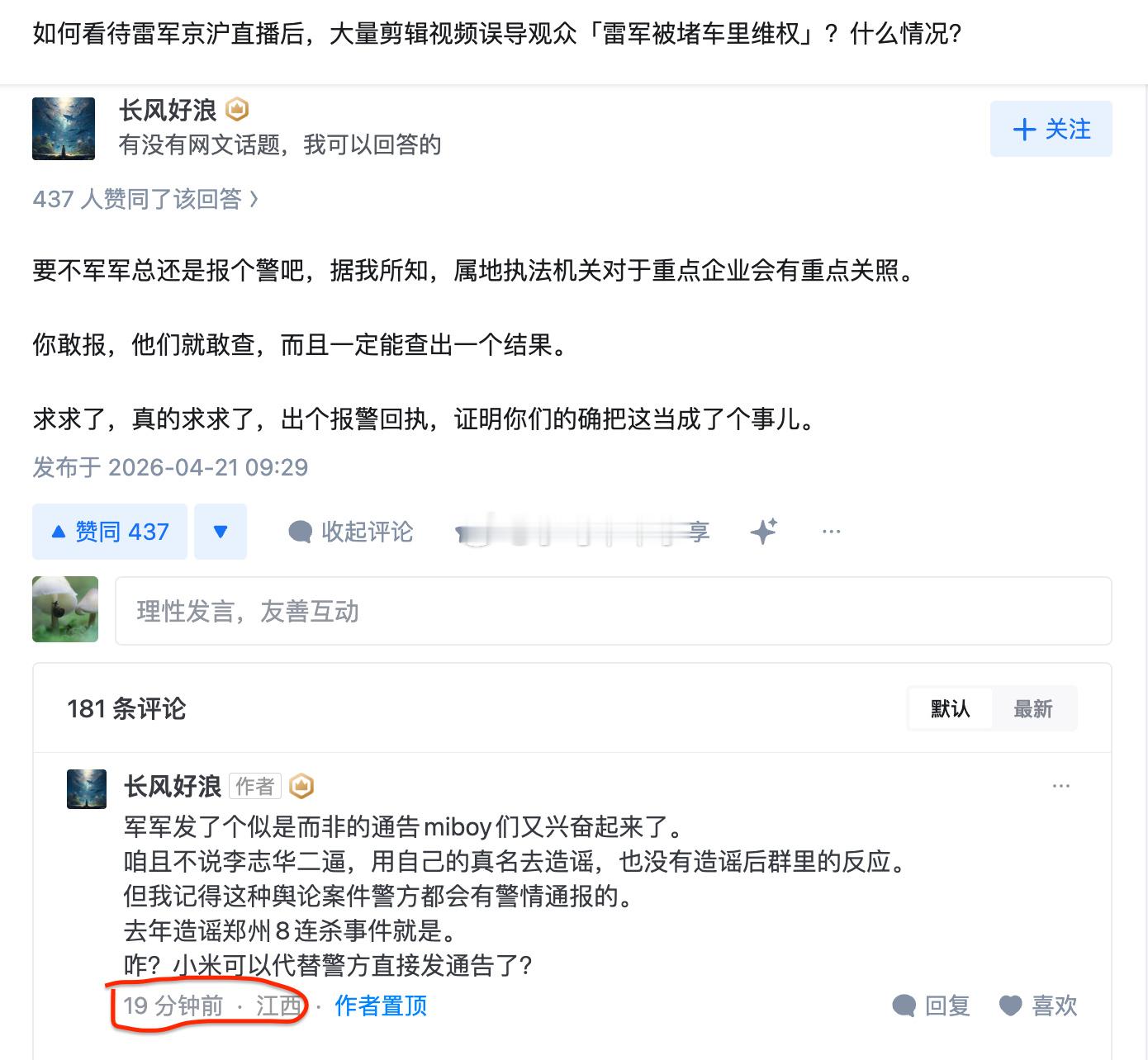Click the reply bubble icon on comment
Viewport: 1148px width, 1060px height.
904,1006
